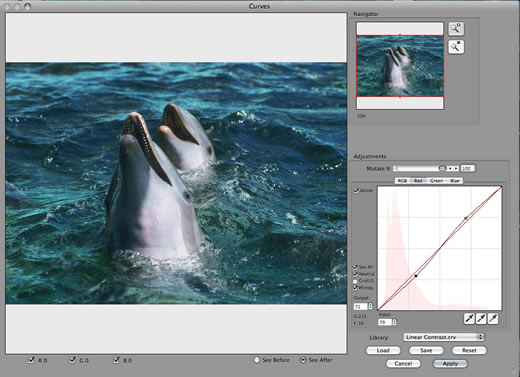Toggle the Histog. checkbox

point(355,287)
